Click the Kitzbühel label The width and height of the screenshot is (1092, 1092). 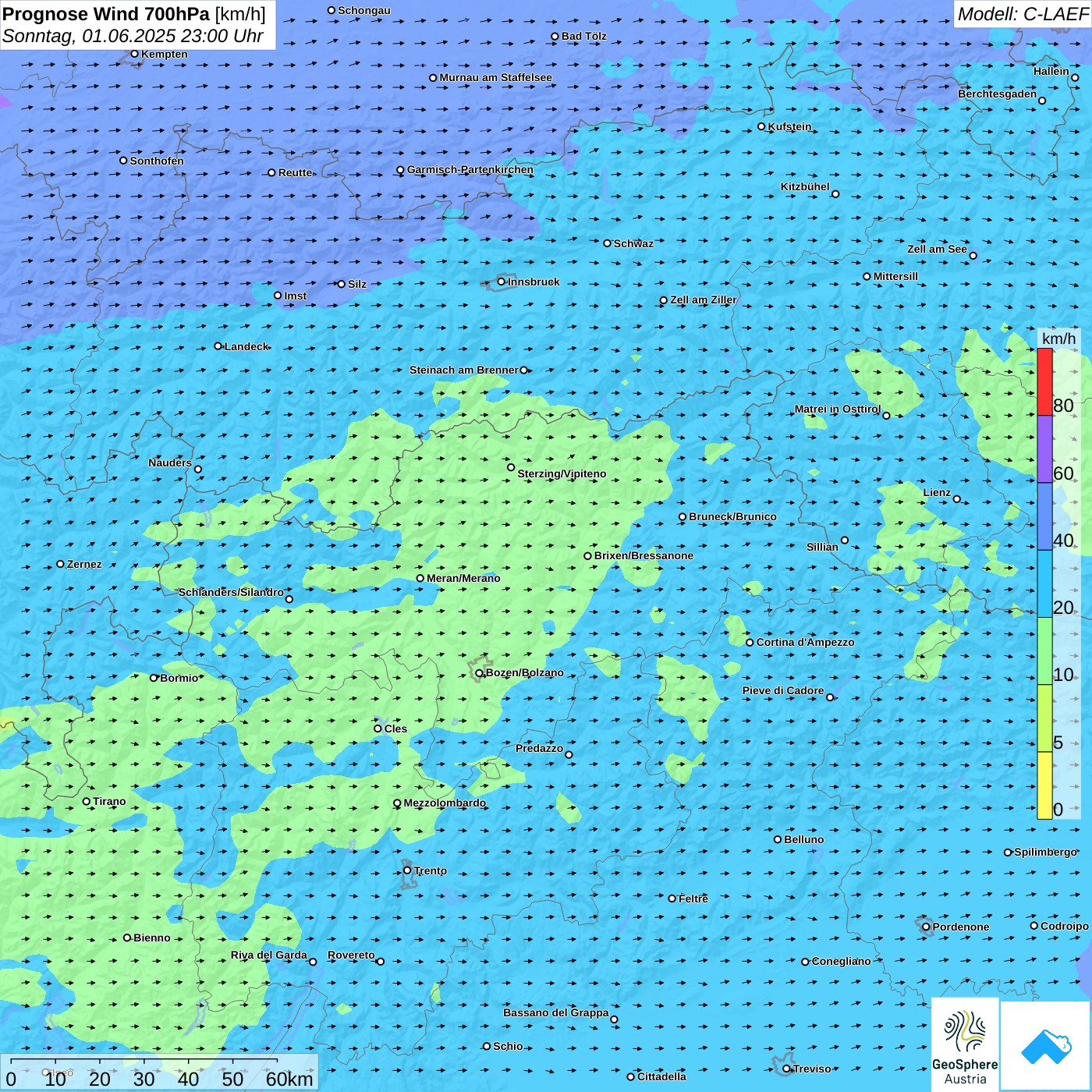805,186
